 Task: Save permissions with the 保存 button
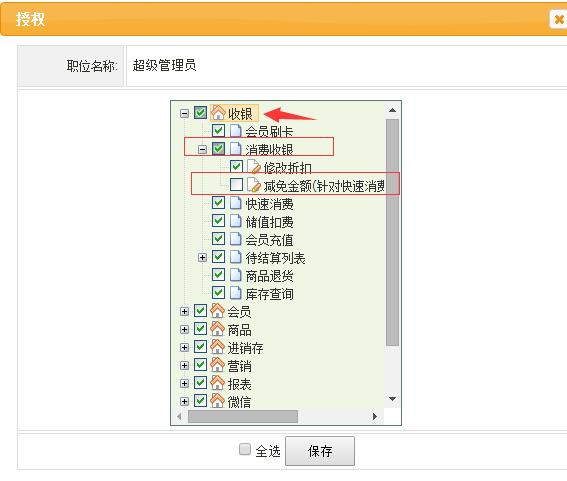[x=320, y=451]
